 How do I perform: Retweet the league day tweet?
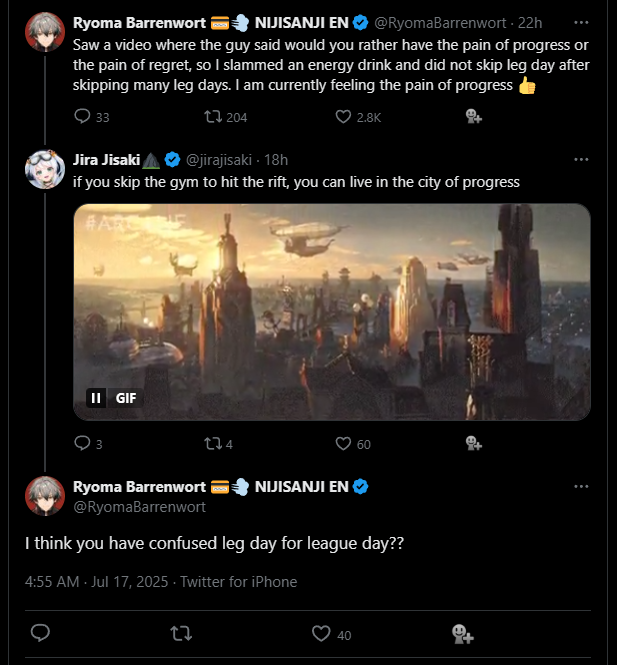coord(180,633)
